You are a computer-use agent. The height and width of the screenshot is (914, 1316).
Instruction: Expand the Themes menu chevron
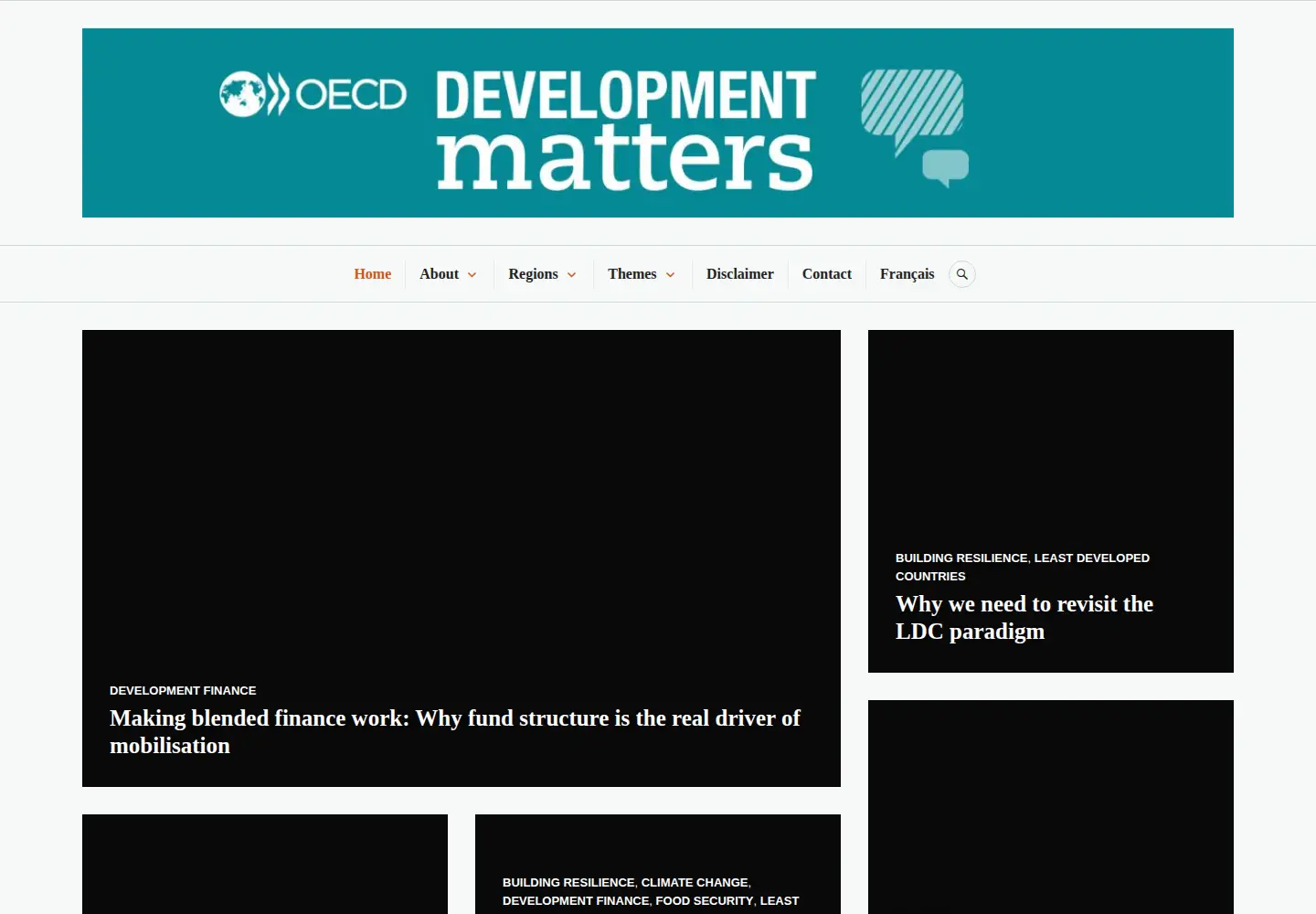[670, 274]
